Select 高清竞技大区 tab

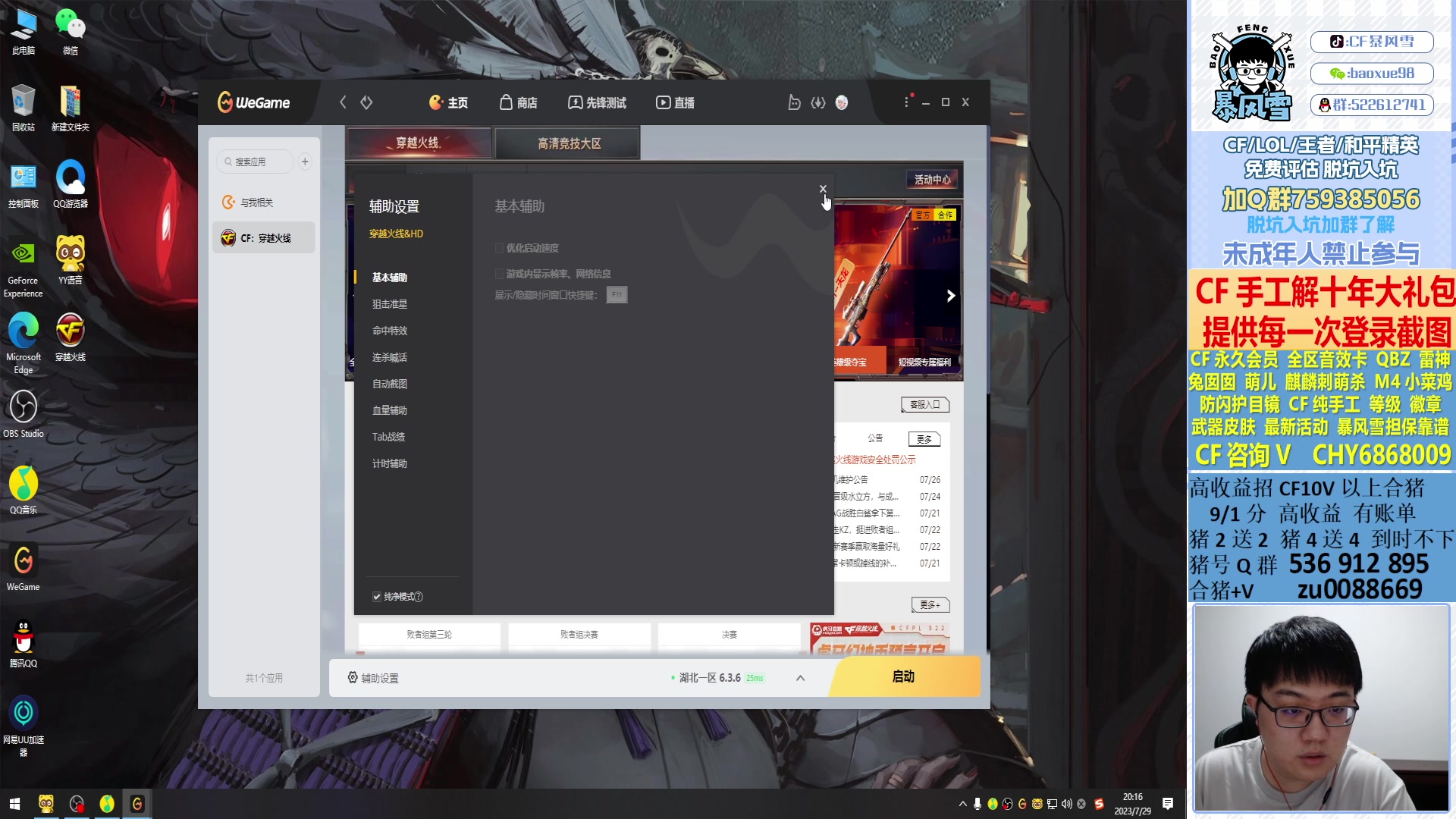point(569,143)
